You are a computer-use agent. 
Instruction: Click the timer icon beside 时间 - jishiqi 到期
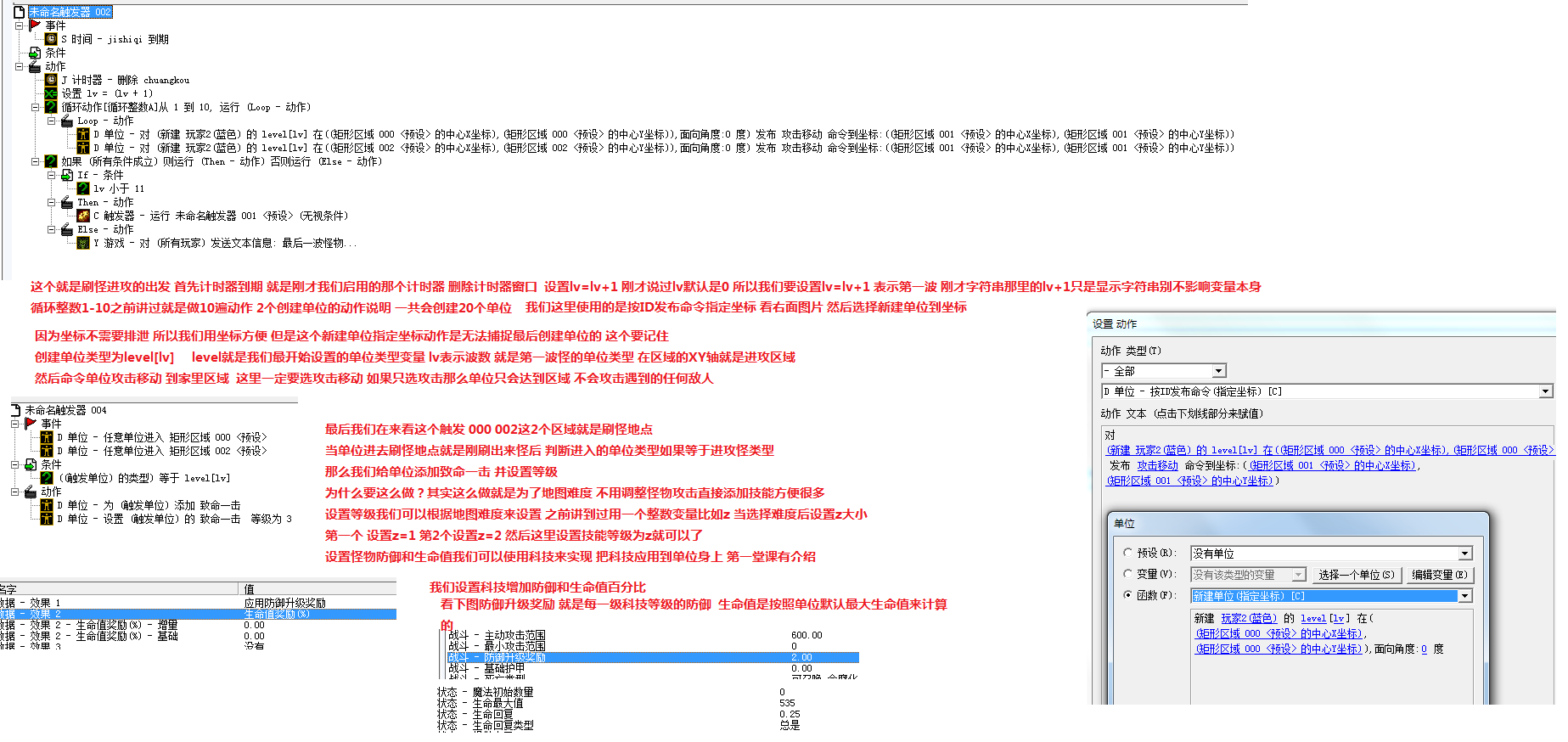51,39
